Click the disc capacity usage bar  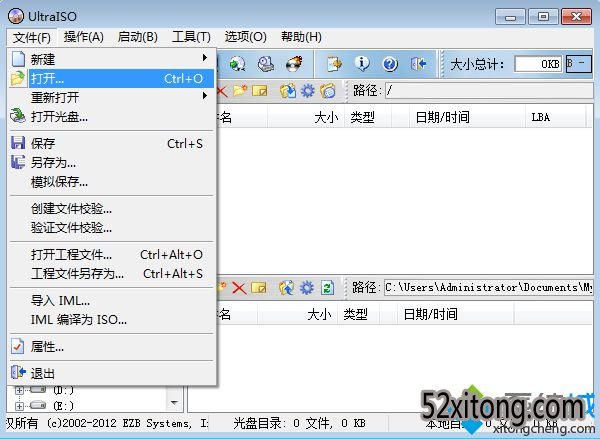579,64
